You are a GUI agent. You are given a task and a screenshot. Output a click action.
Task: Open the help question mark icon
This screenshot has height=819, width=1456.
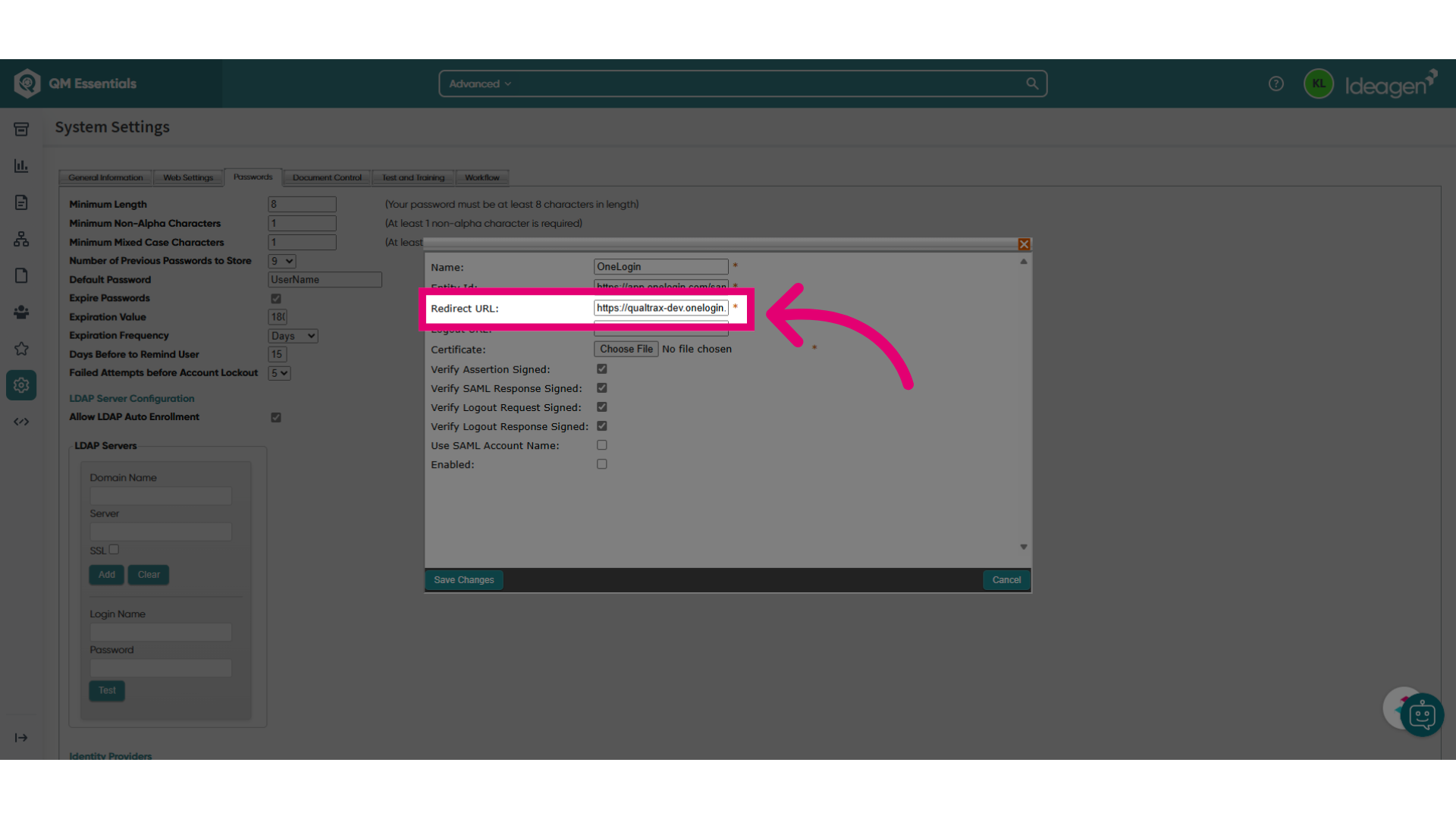click(x=1276, y=83)
